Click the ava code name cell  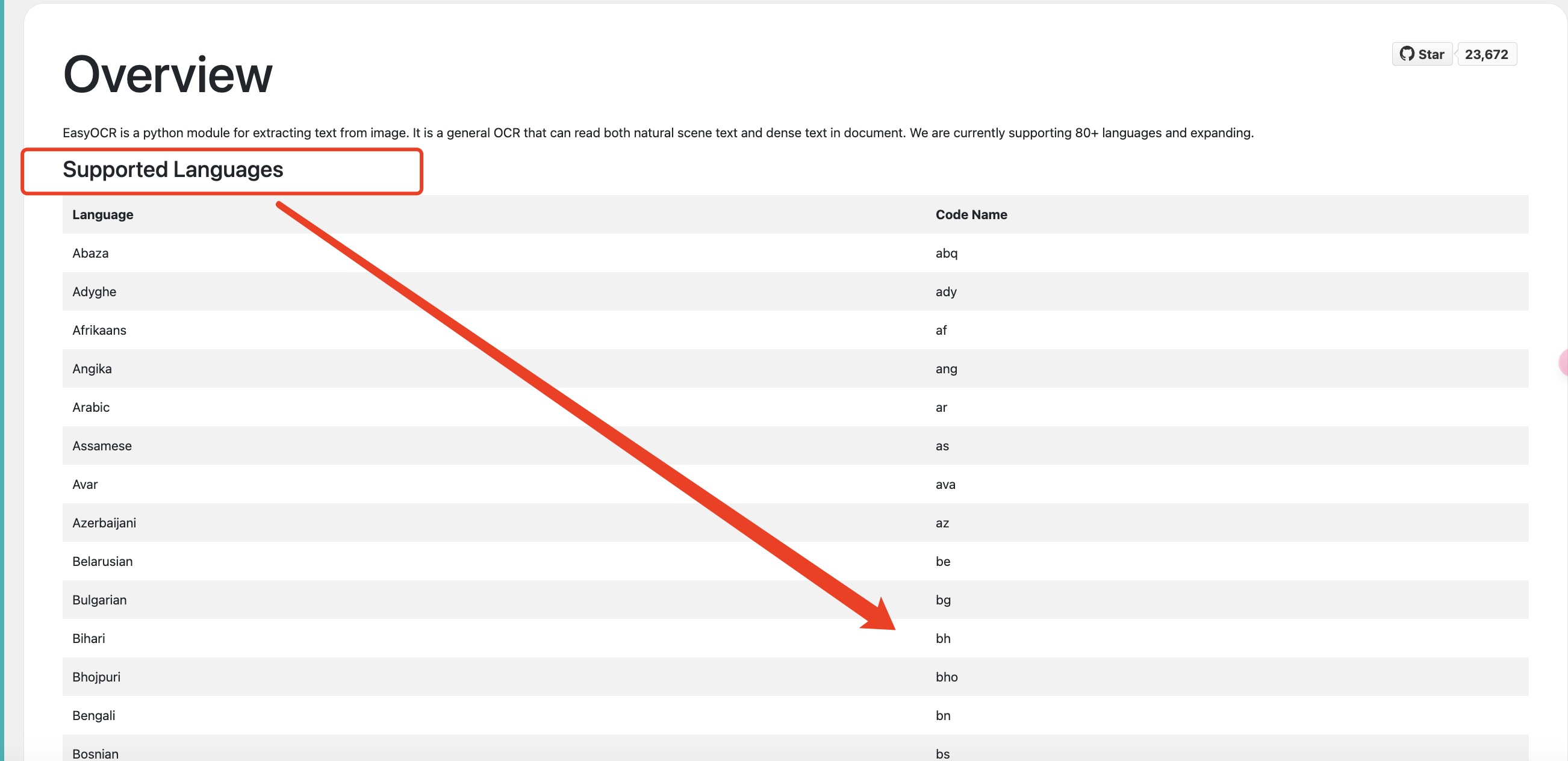[x=945, y=485]
